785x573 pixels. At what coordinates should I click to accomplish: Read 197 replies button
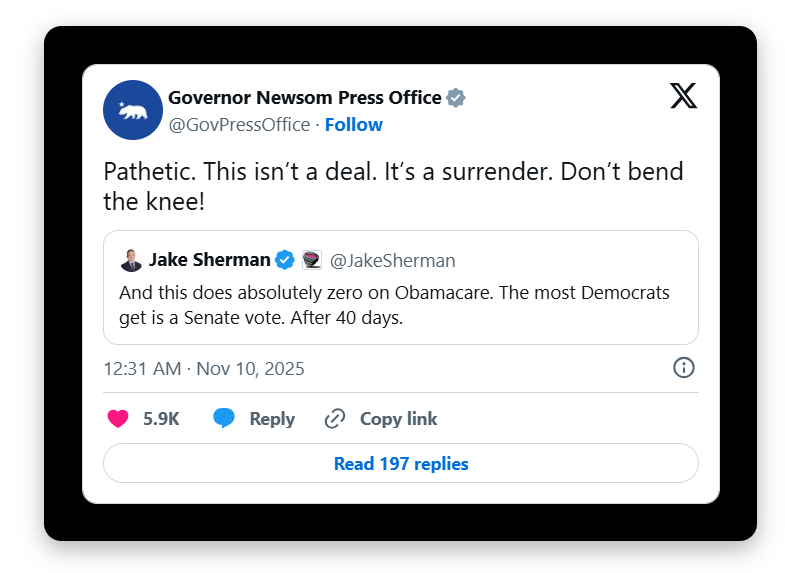click(401, 463)
